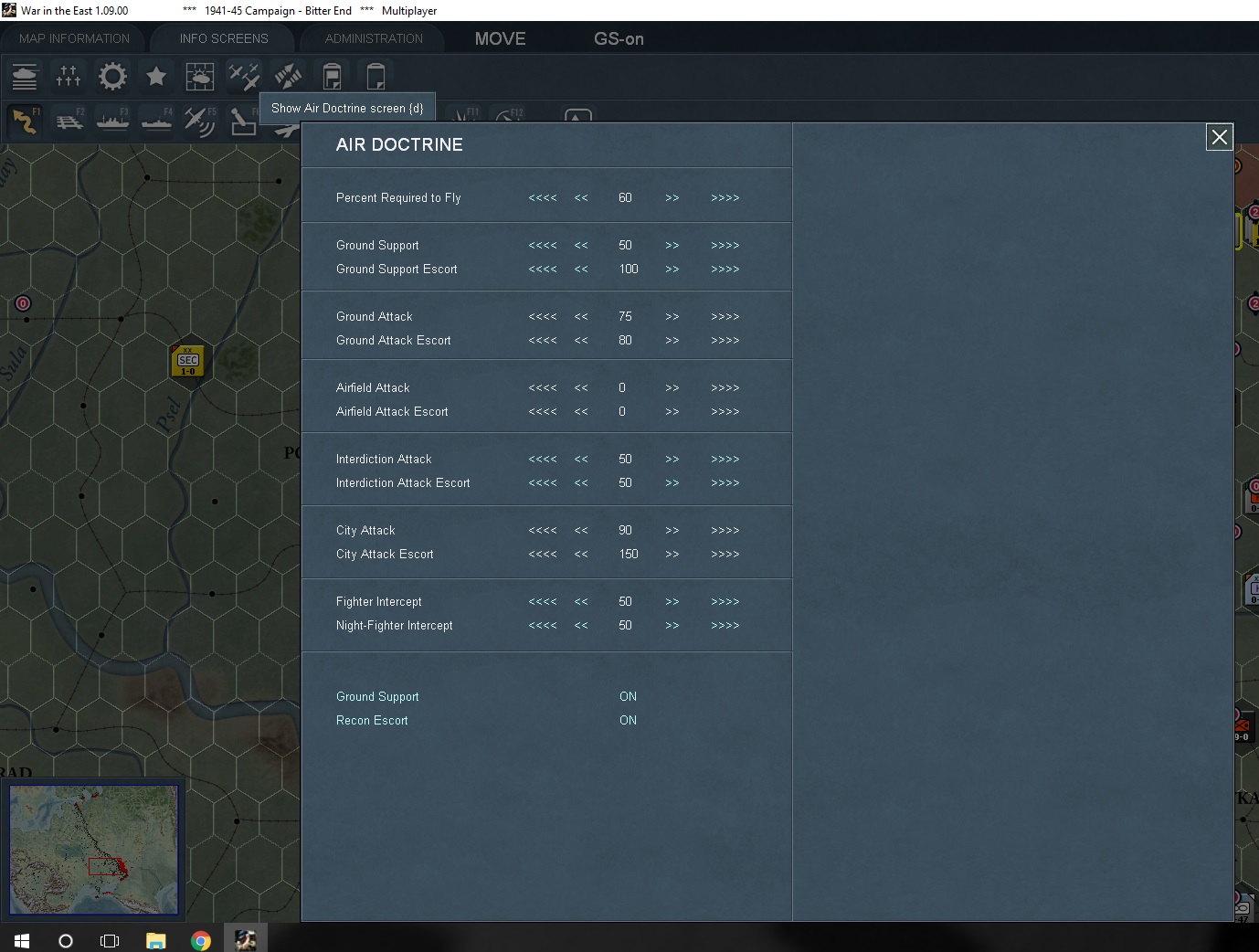Open the order of battle tank icon
Image resolution: width=1259 pixels, height=952 pixels.
click(25, 76)
